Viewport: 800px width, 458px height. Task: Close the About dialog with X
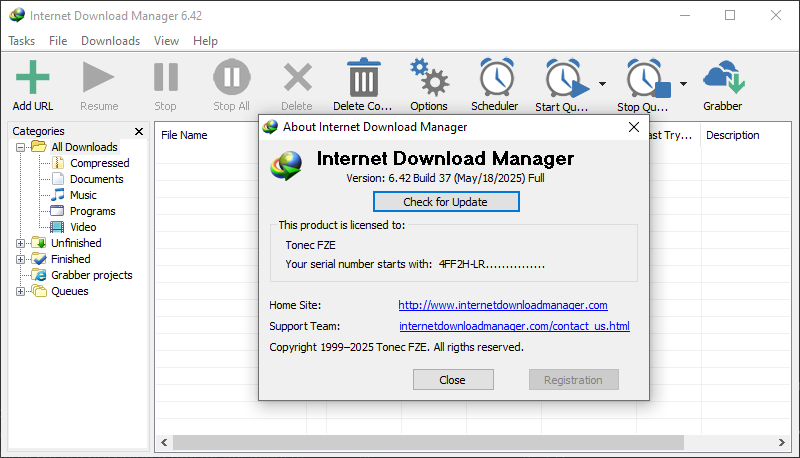[x=634, y=127]
